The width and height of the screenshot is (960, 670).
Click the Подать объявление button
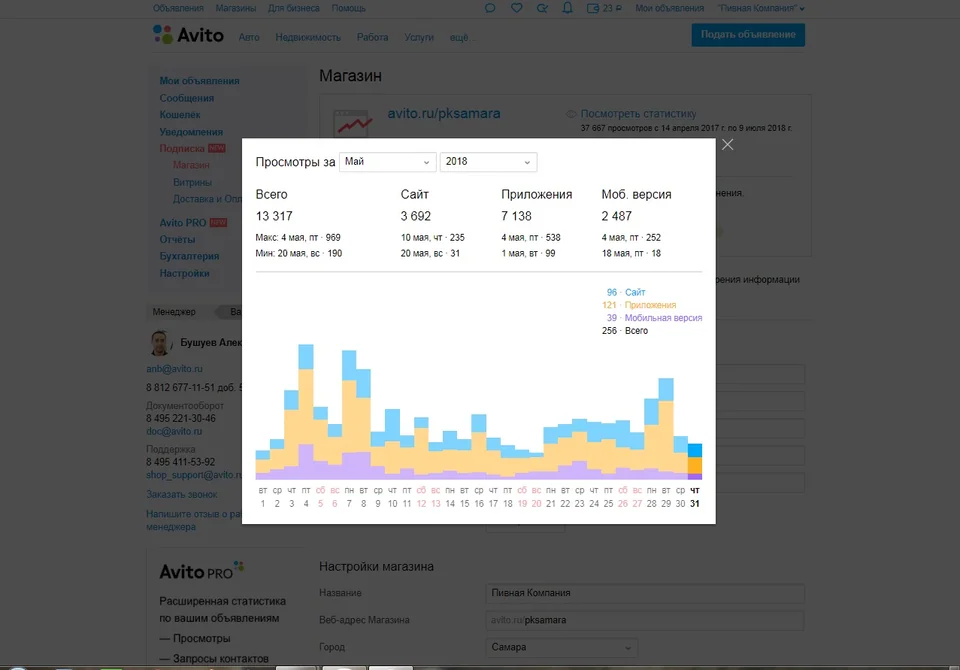748,35
